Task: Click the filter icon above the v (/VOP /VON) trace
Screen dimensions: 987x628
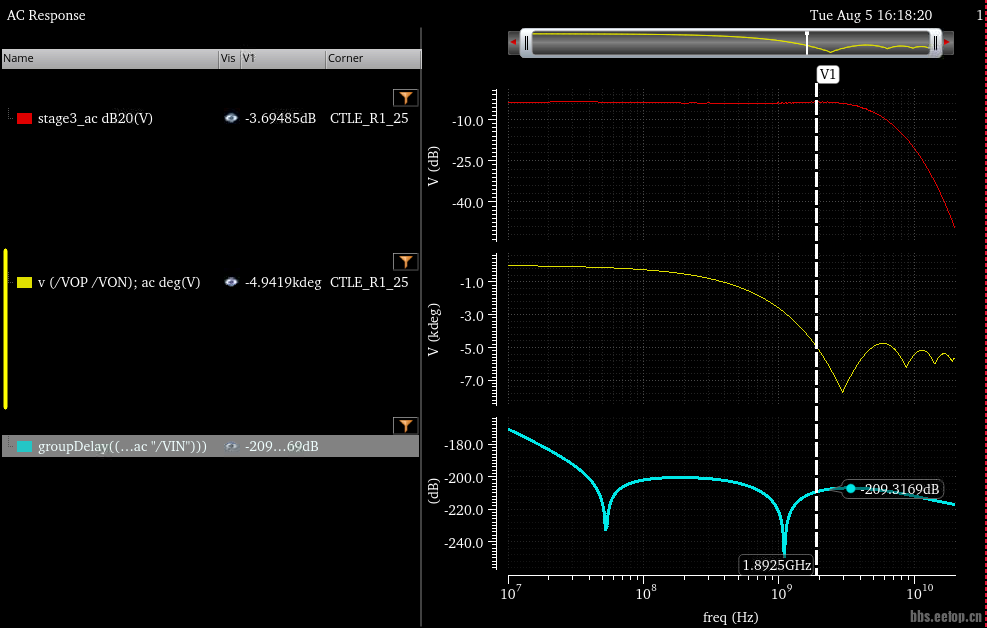Action: [x=405, y=261]
